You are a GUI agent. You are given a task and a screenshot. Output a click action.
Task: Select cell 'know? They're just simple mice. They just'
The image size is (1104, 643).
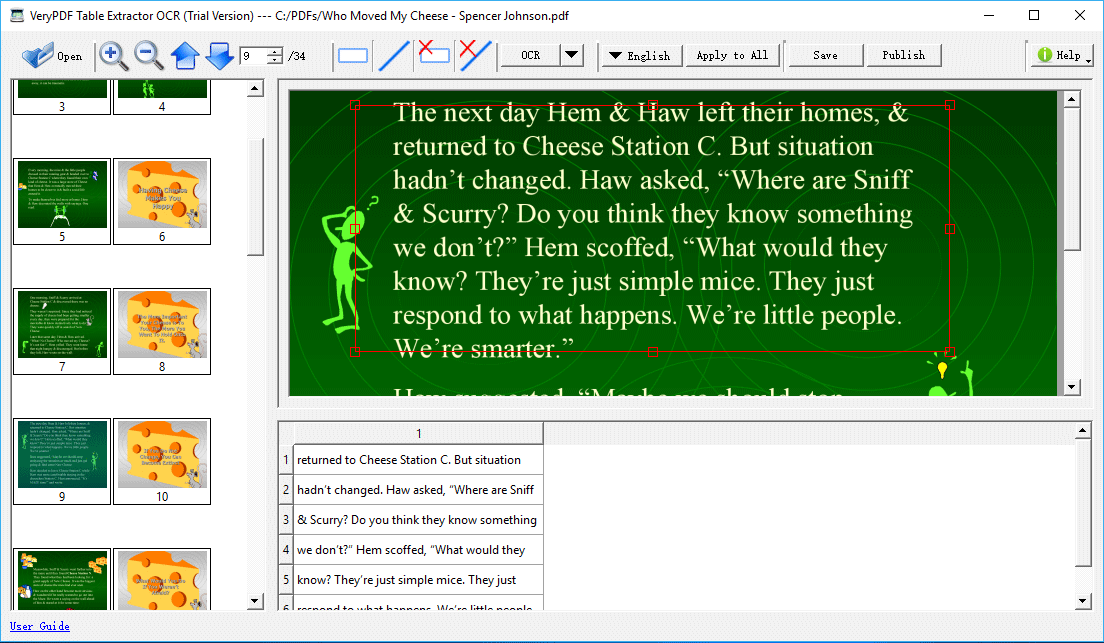418,580
